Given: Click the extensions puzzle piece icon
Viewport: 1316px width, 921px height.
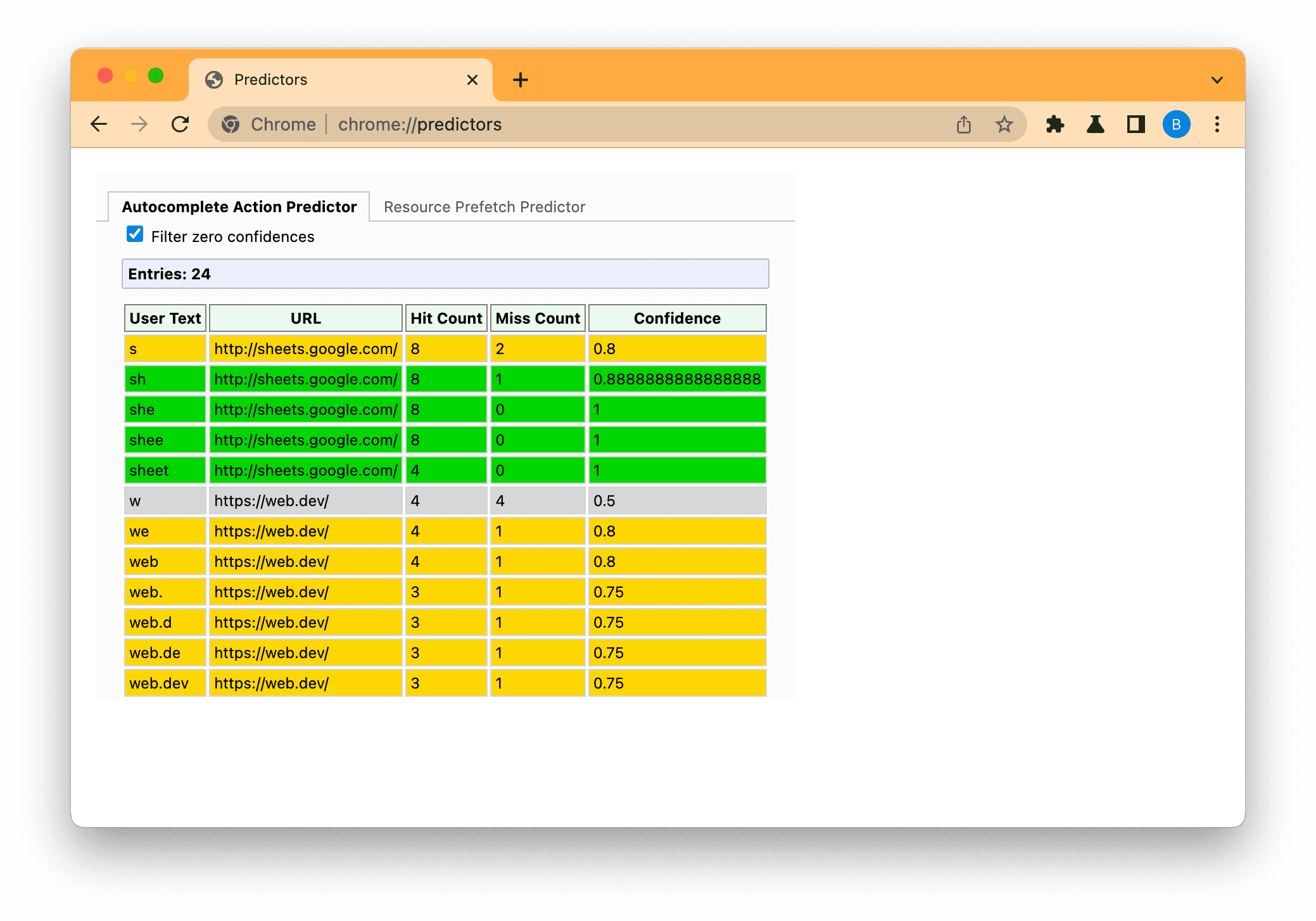Looking at the screenshot, I should tap(1057, 125).
